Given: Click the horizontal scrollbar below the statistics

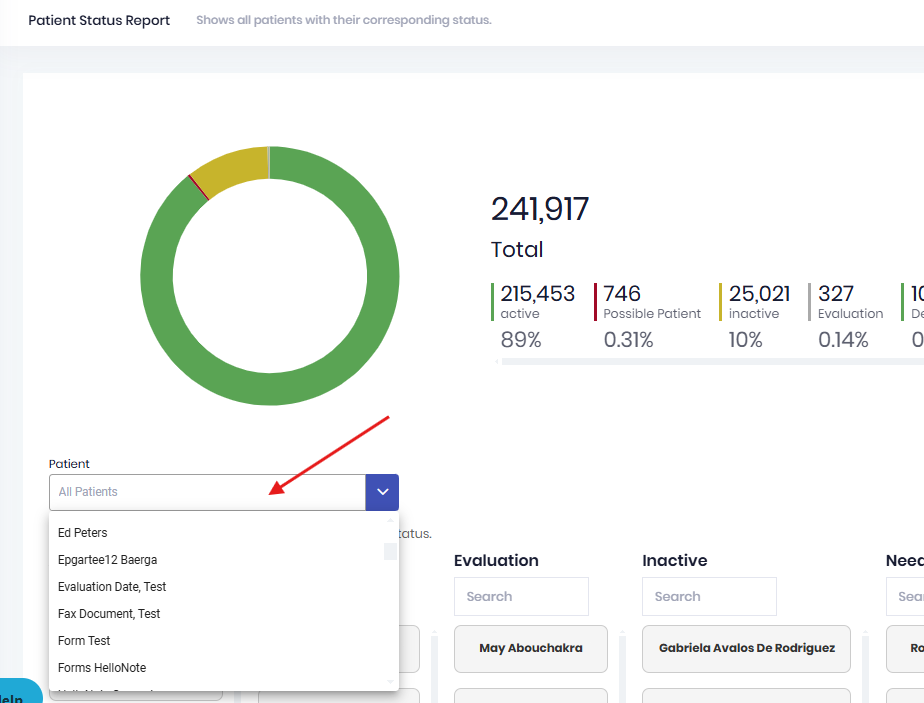Looking at the screenshot, I should [x=700, y=361].
